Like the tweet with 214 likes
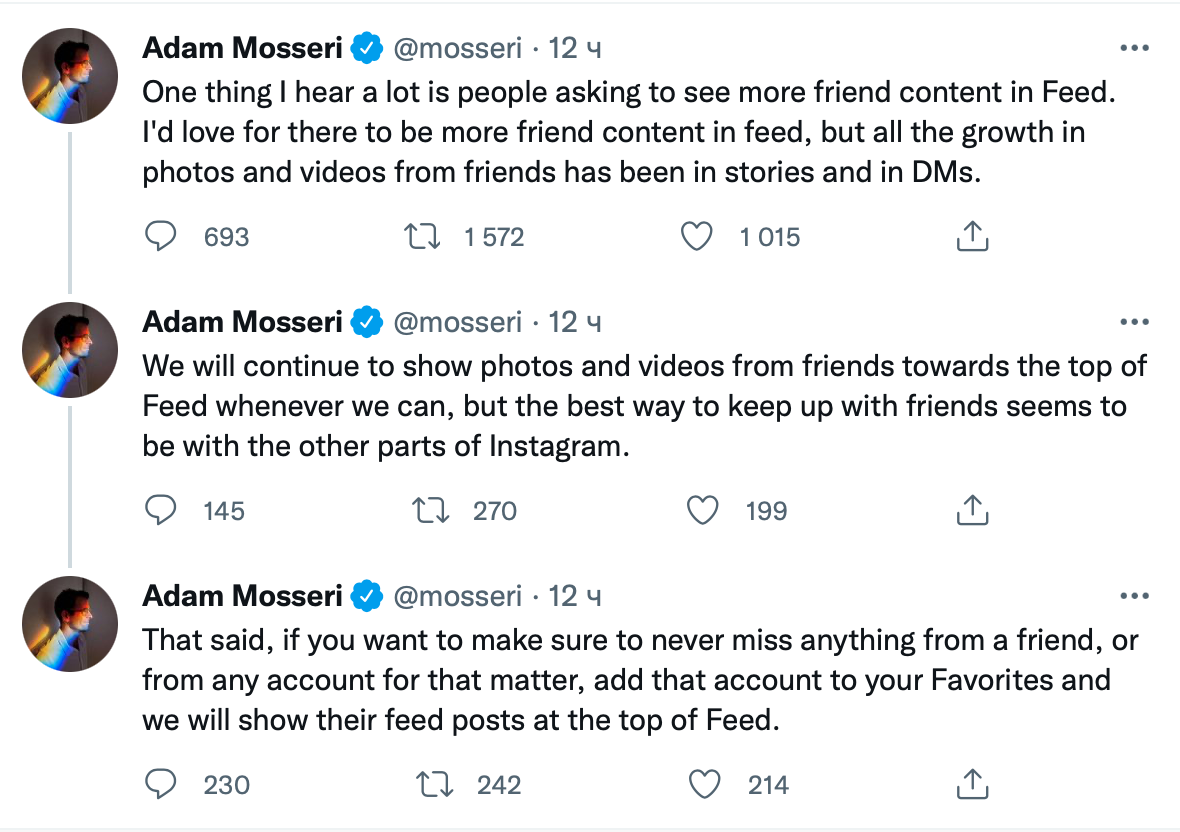This screenshot has height=832, width=1180. 706,785
